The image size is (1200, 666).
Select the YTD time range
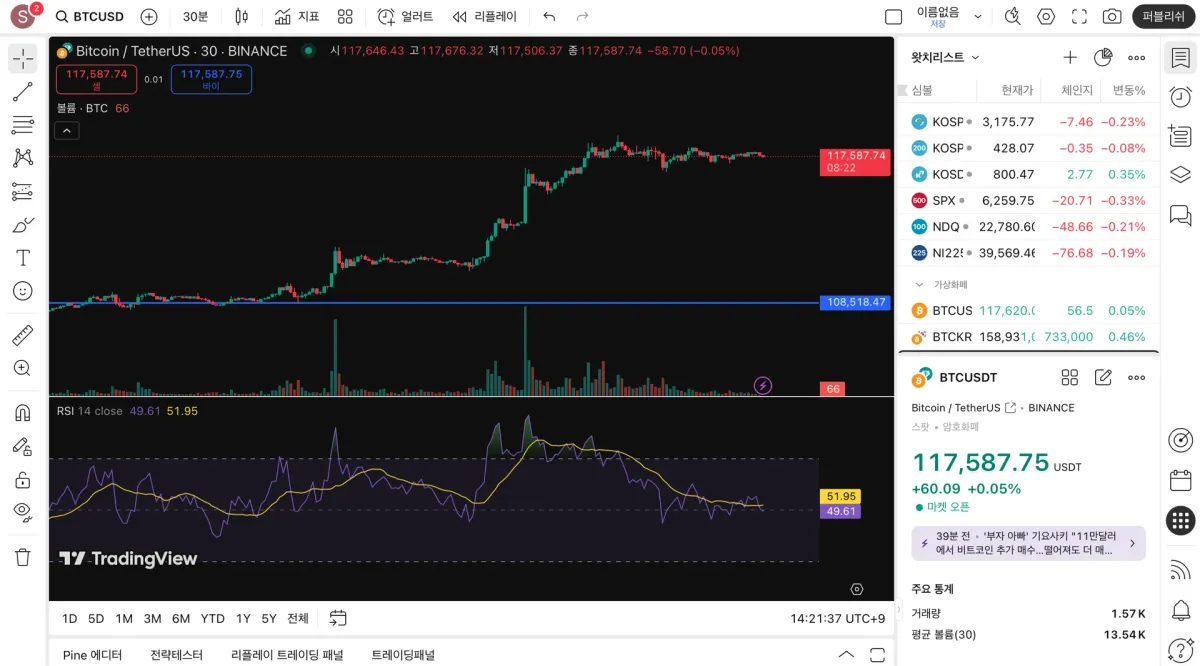coord(212,618)
